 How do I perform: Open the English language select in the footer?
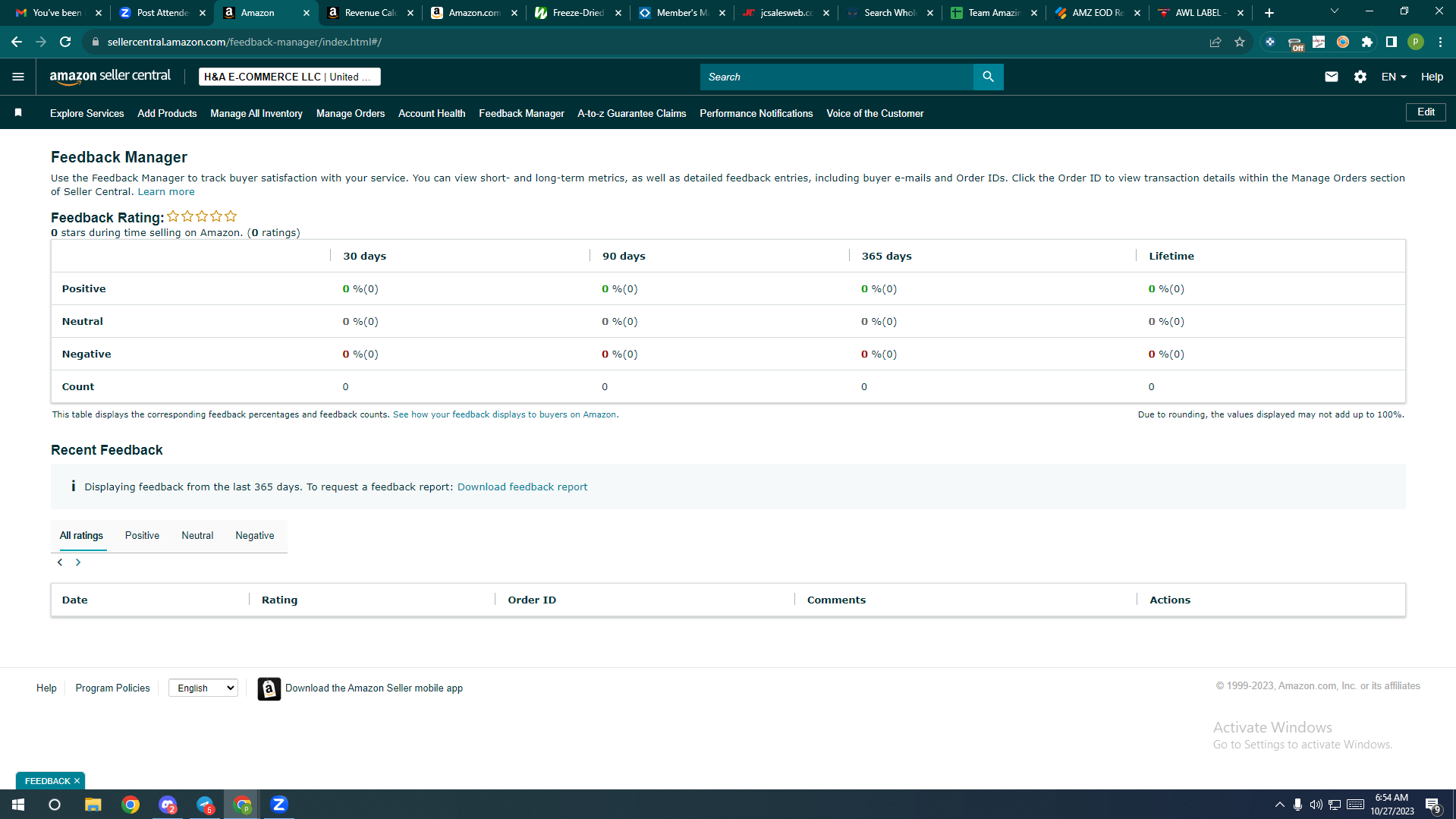pyautogui.click(x=203, y=688)
